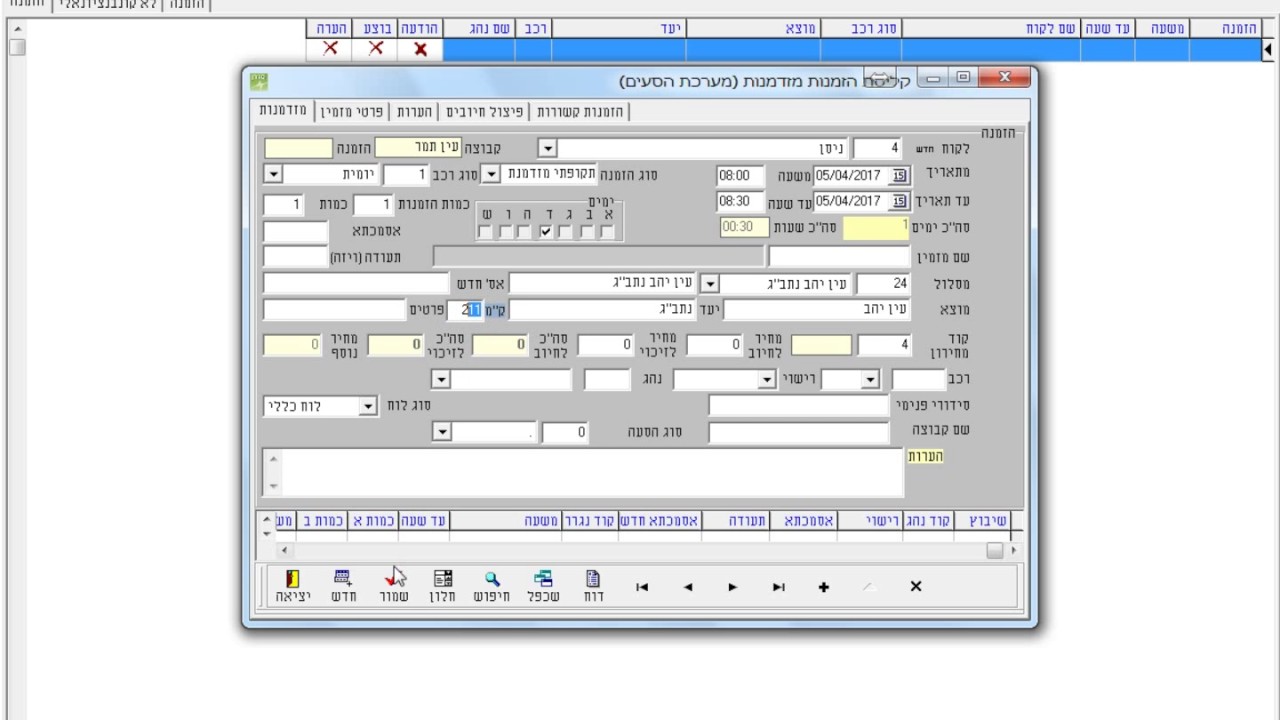Screen dimensions: 1280x720
Task: Open calendar picker for מתאריך date
Action: 899,176
